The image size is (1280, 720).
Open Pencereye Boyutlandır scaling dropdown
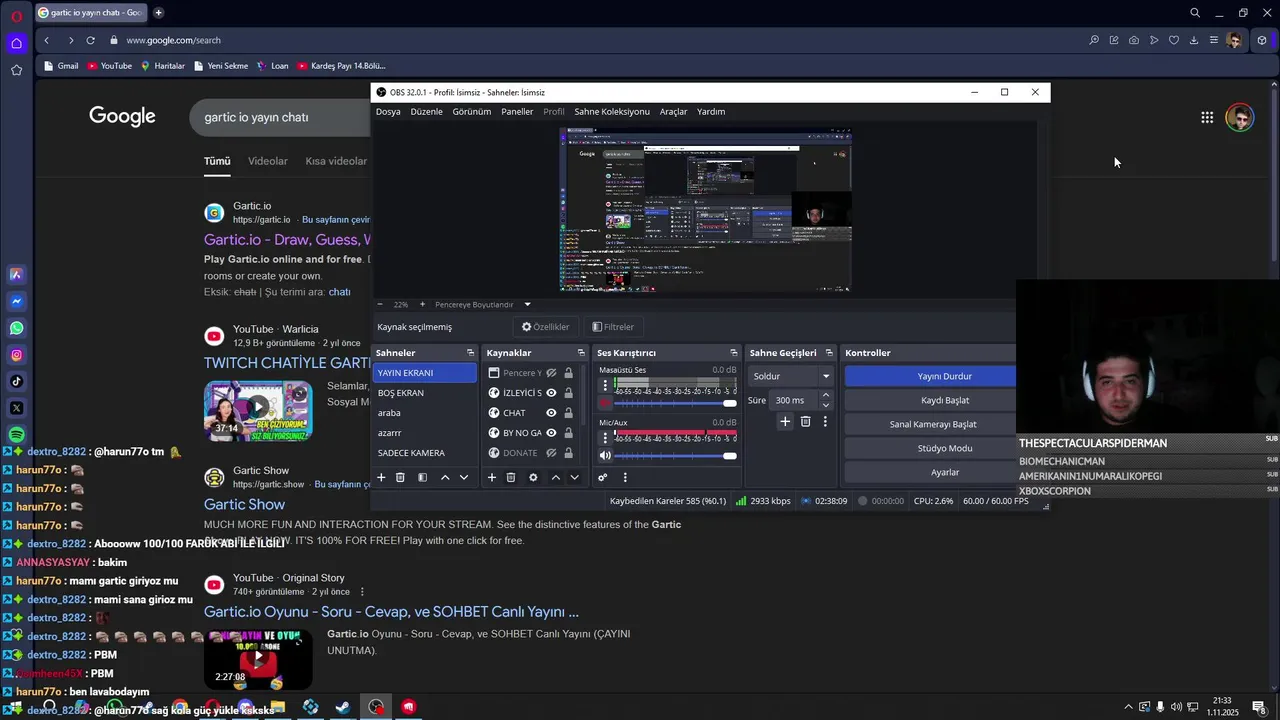pos(485,304)
